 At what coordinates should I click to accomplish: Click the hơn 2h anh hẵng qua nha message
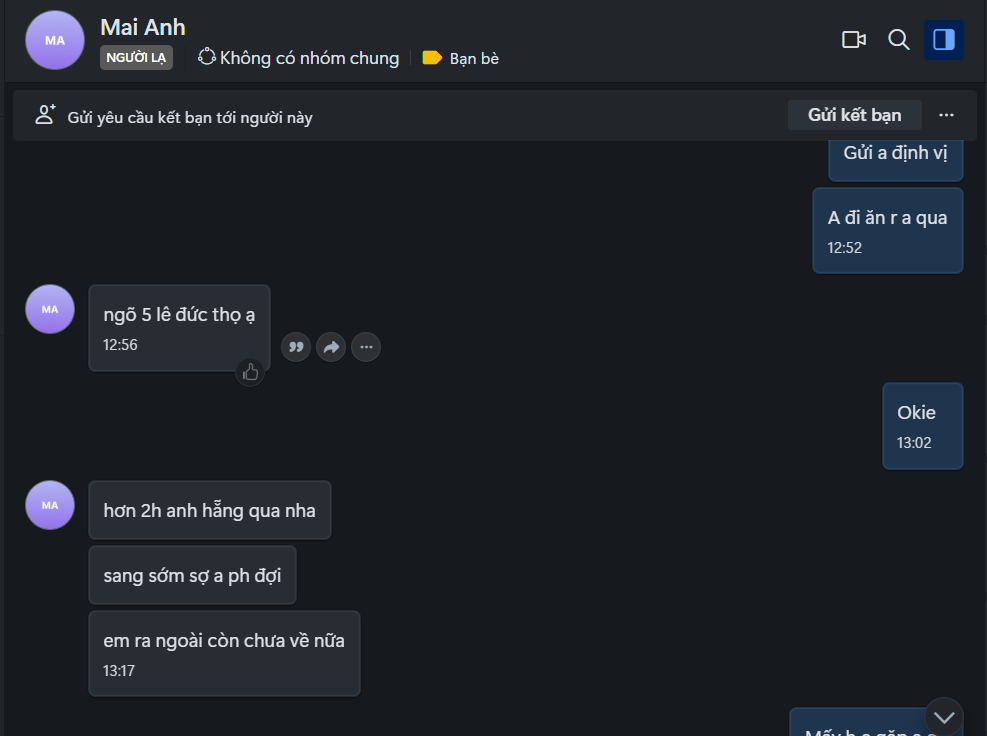(209, 510)
